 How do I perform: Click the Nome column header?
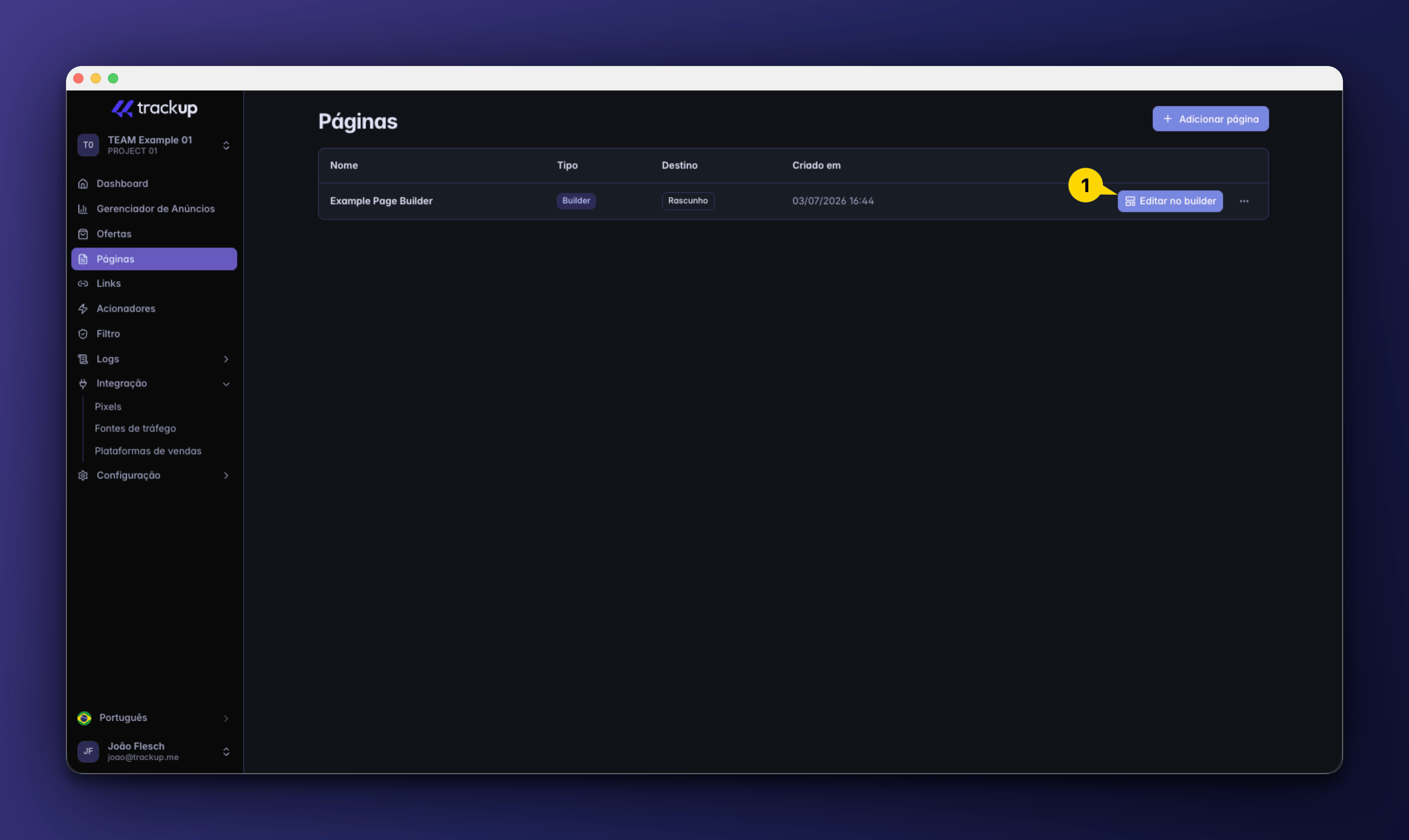click(x=343, y=165)
